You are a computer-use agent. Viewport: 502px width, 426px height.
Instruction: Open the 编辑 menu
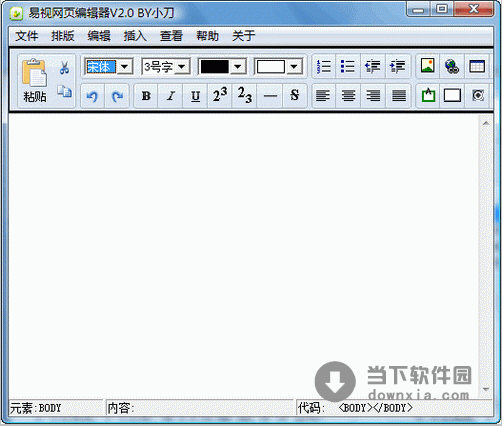pos(99,36)
